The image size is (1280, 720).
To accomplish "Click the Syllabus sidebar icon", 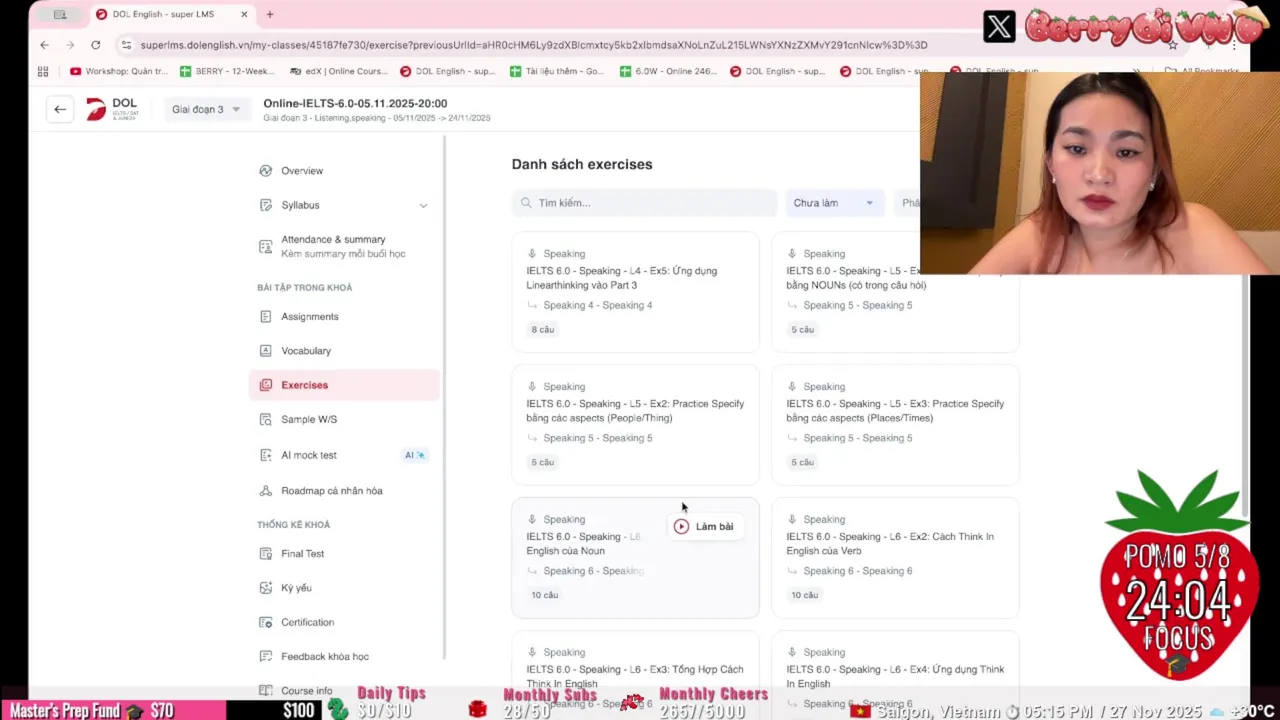I will click(265, 205).
